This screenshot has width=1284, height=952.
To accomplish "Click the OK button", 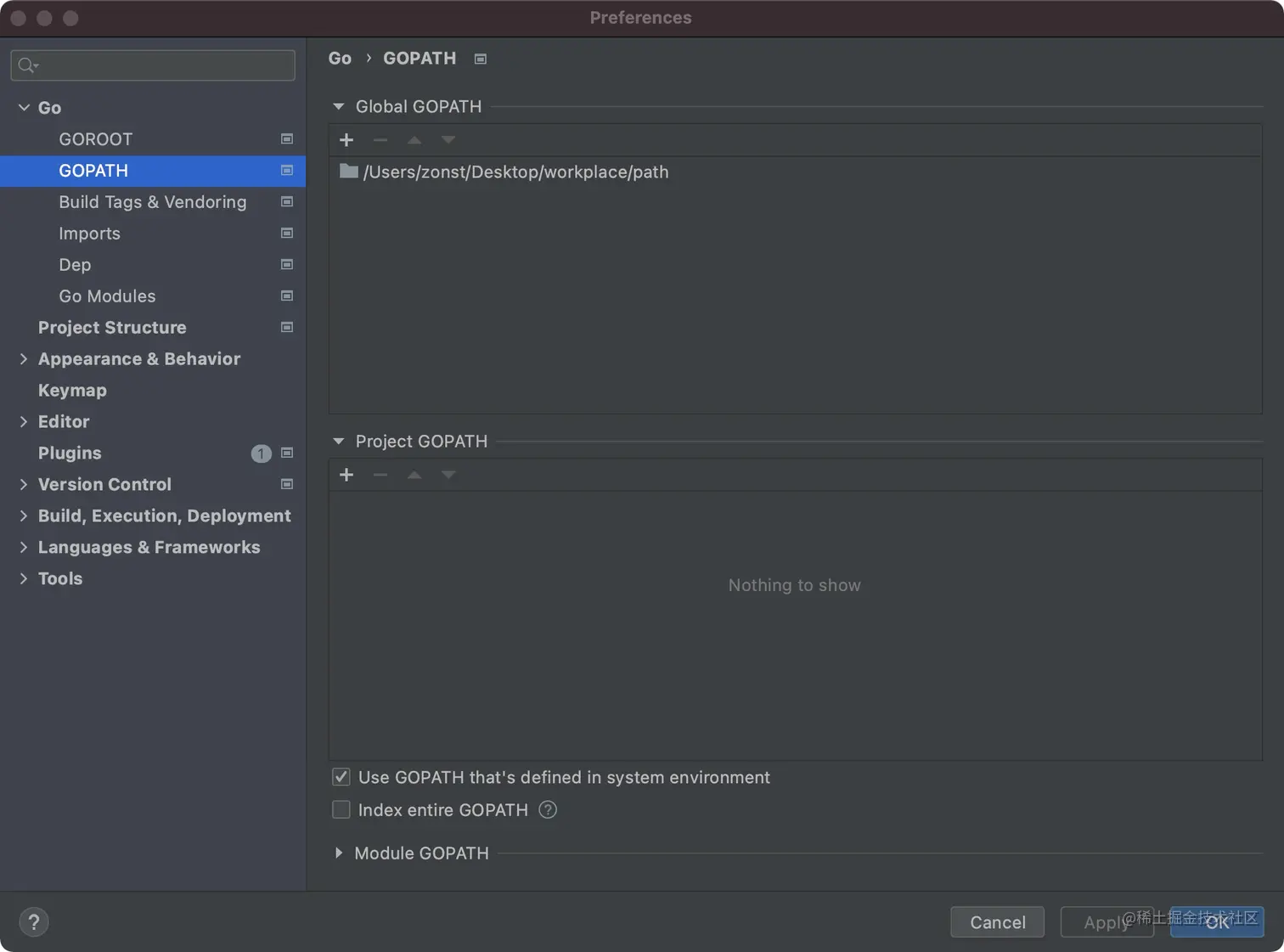I will (x=1217, y=922).
